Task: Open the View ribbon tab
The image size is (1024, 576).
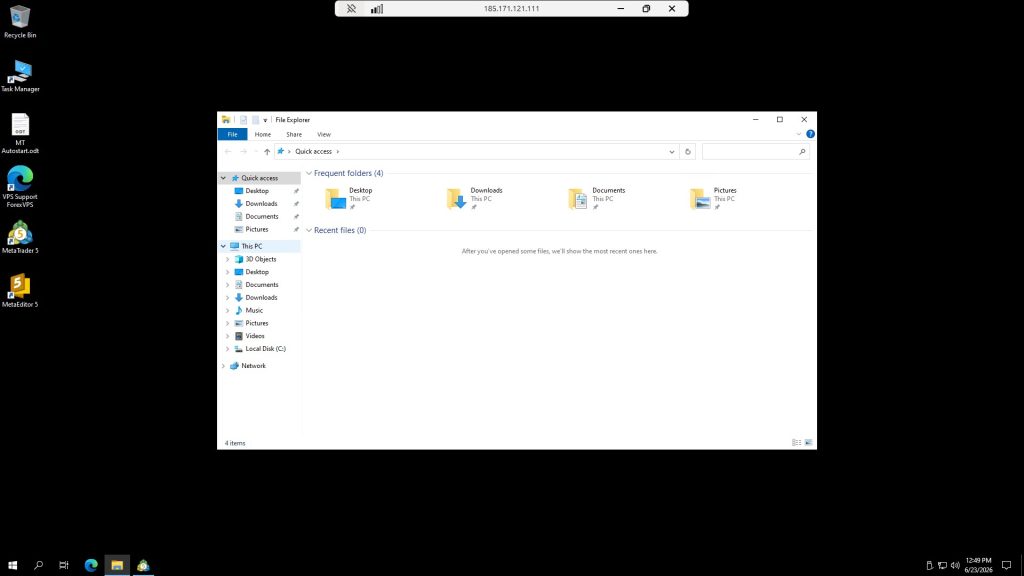Action: 324,135
